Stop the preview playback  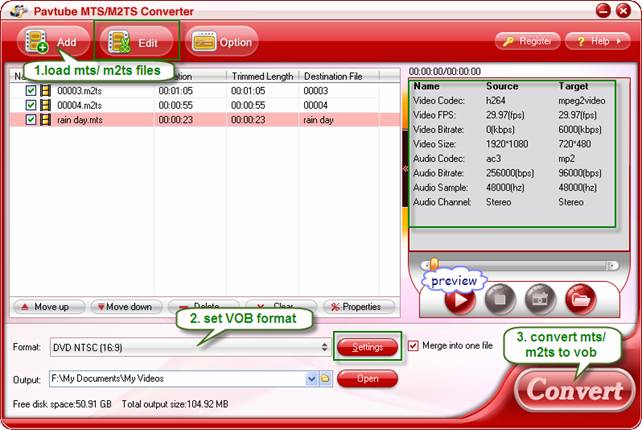(x=500, y=299)
